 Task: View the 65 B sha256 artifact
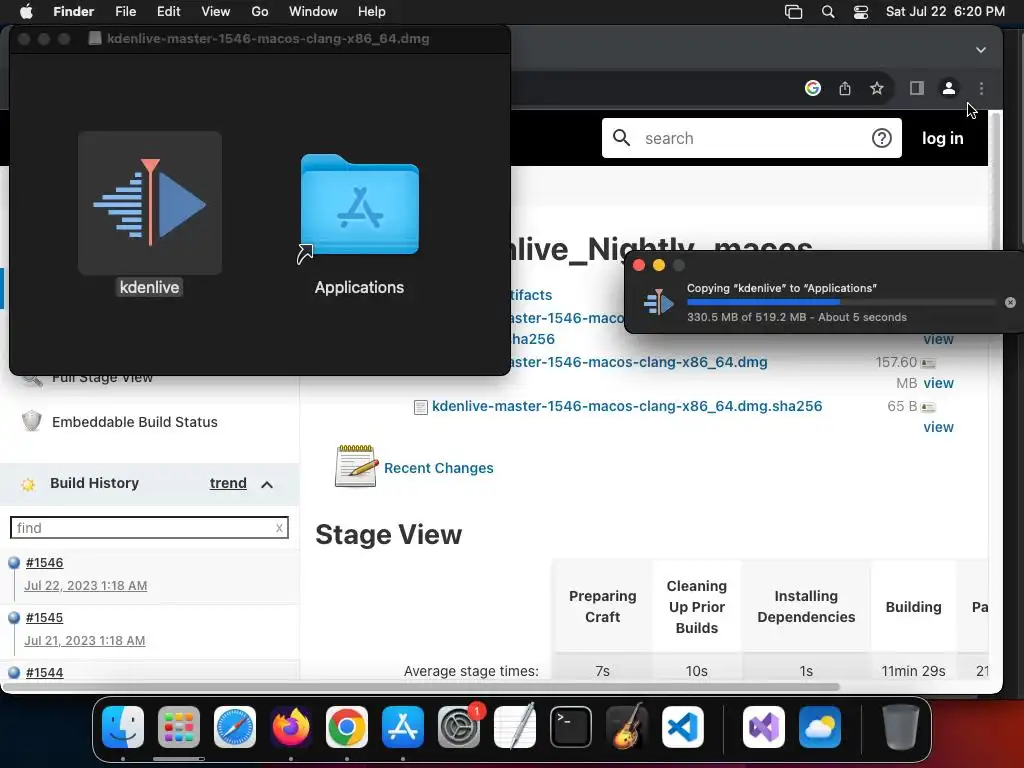938,427
